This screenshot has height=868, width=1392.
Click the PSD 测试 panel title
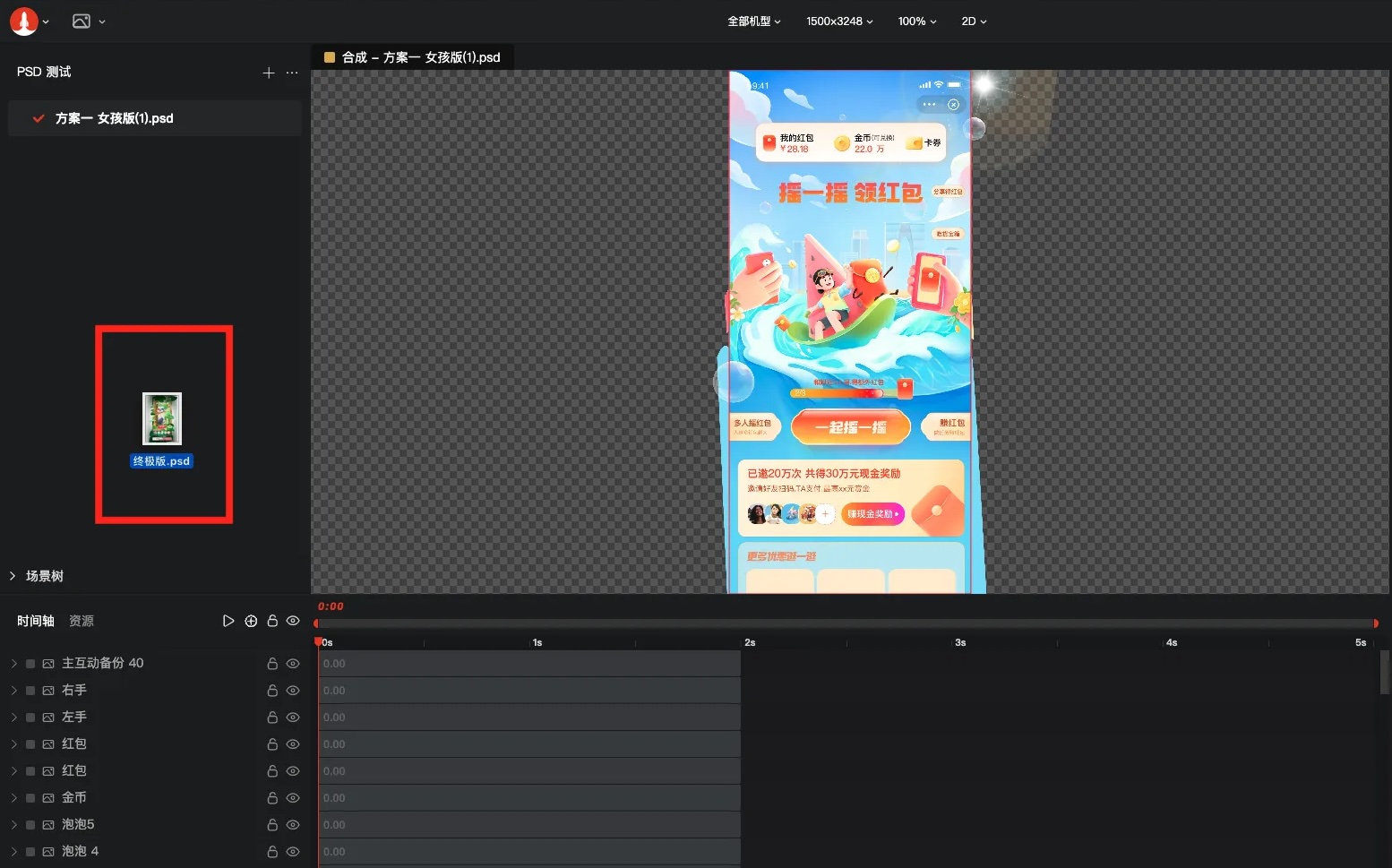tap(44, 72)
